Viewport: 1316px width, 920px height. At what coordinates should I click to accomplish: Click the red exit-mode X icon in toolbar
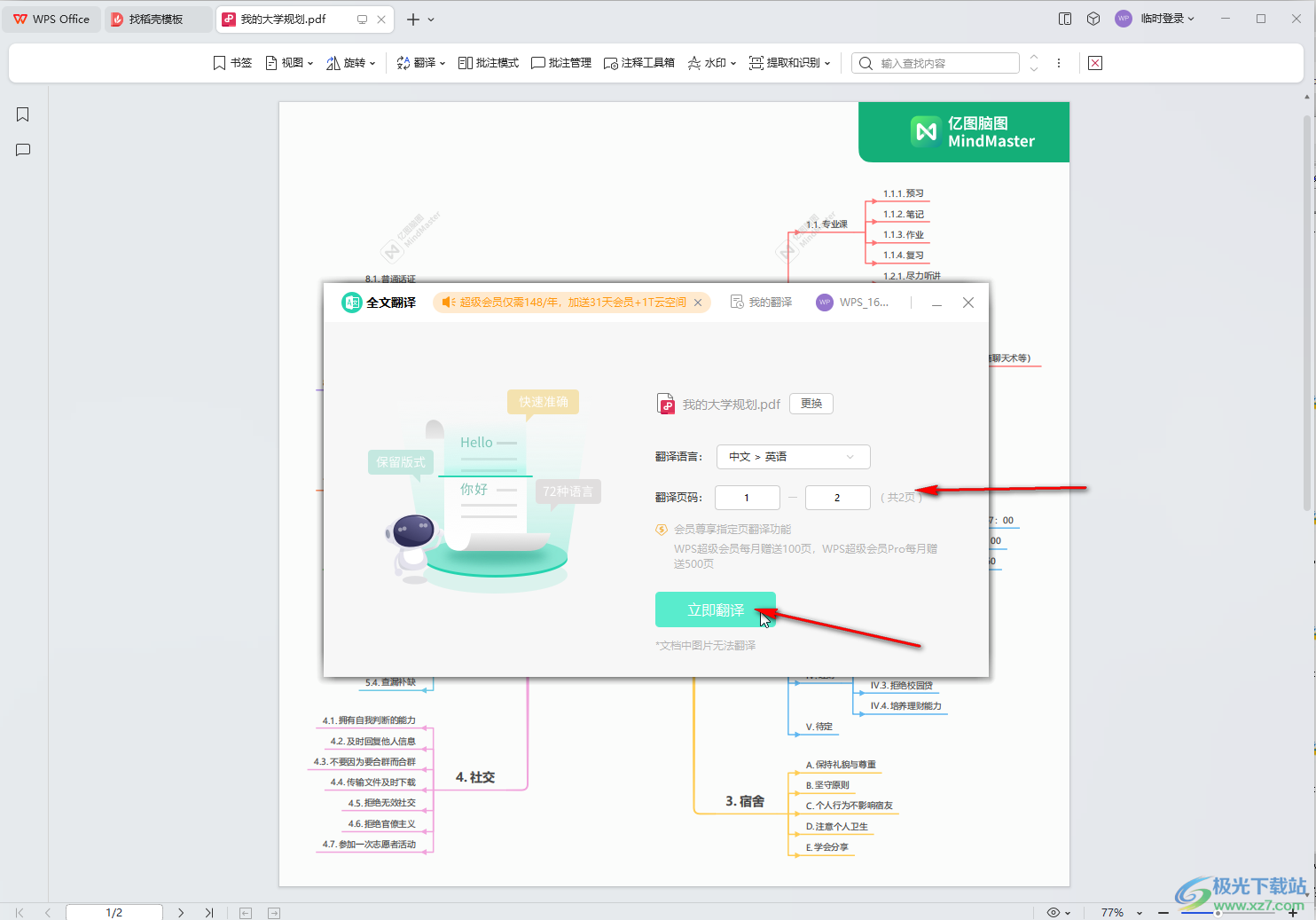pos(1095,63)
